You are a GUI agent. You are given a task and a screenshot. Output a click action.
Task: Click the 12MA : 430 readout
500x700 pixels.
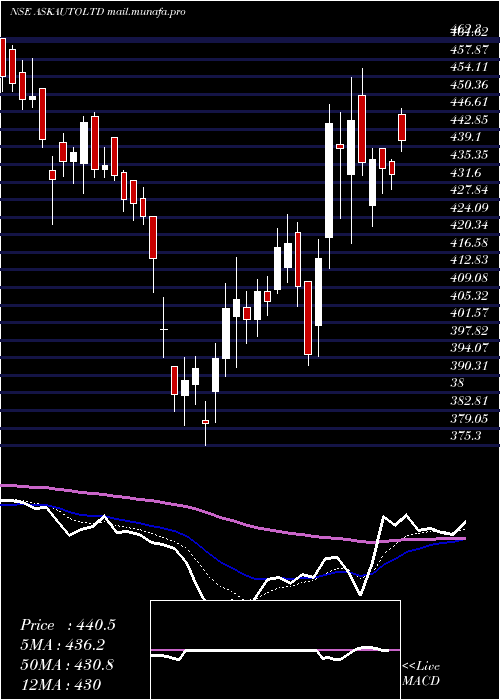coord(61,684)
